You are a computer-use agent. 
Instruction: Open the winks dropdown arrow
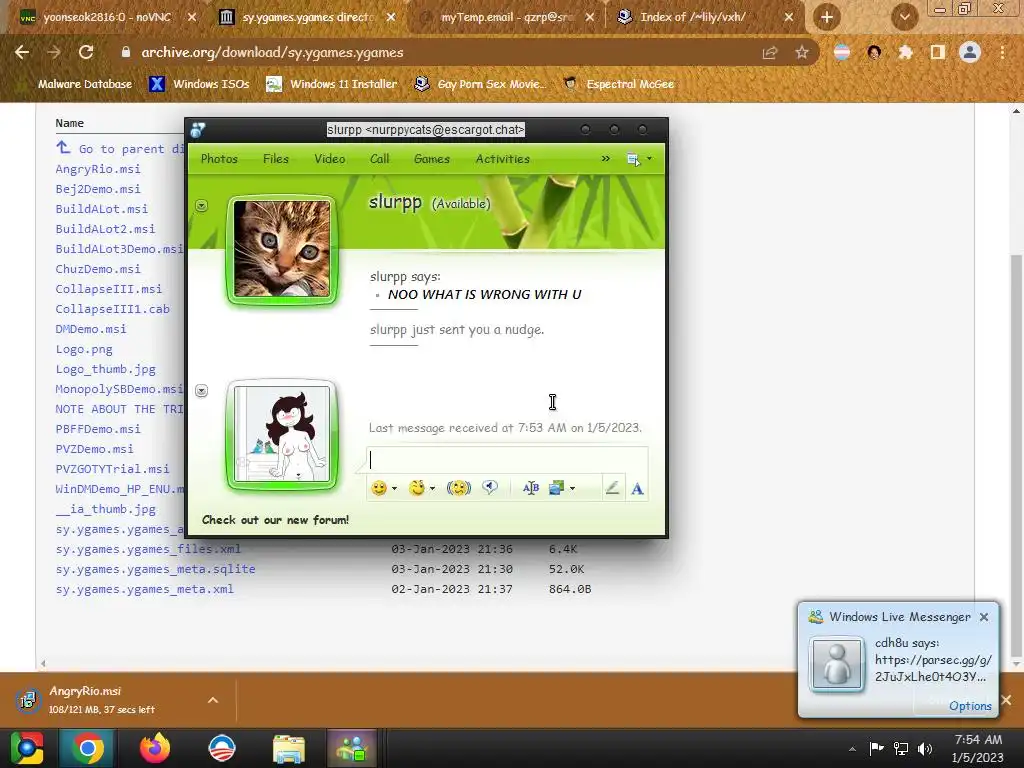coord(432,488)
